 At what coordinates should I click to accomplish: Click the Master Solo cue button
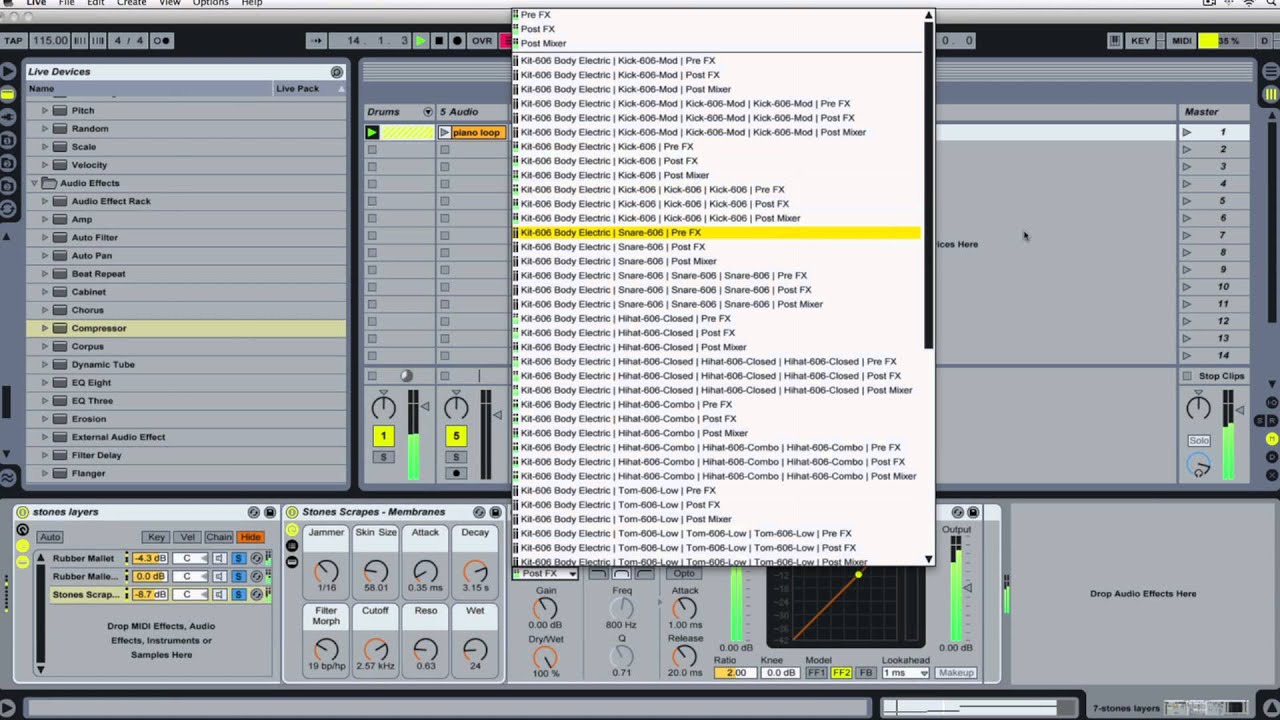click(1199, 440)
